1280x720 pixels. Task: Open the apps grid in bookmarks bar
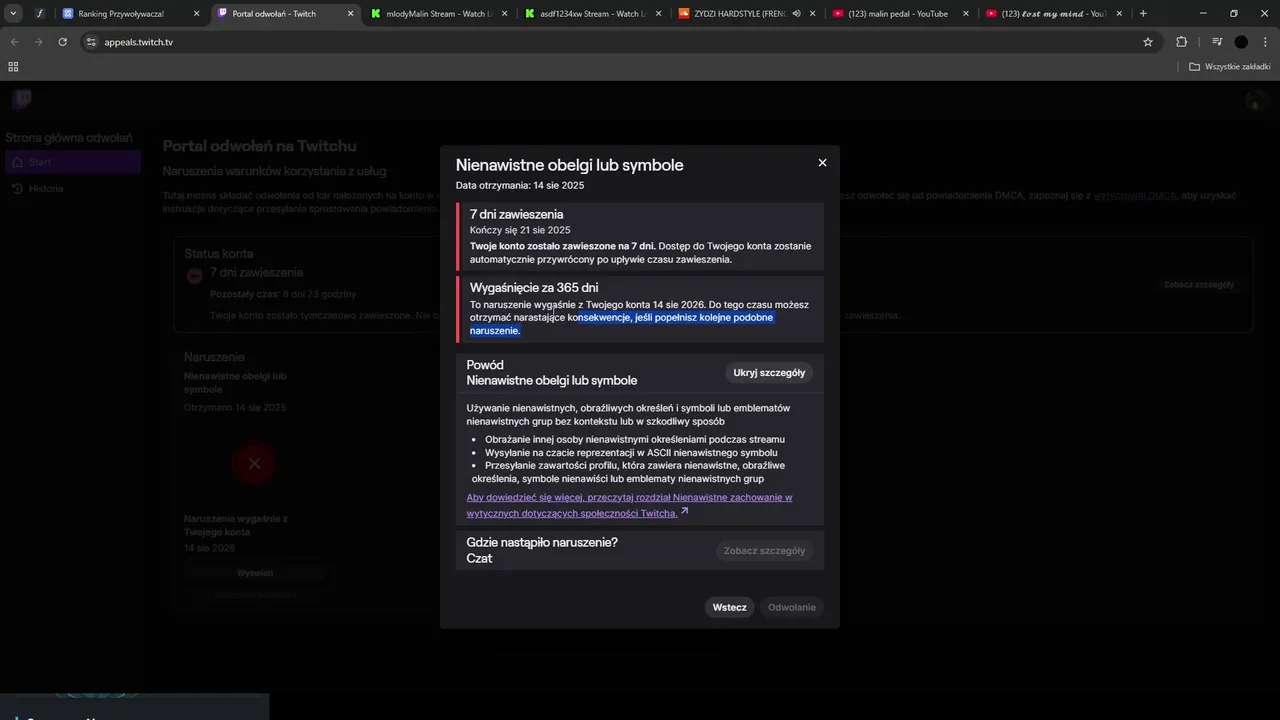[x=13, y=67]
